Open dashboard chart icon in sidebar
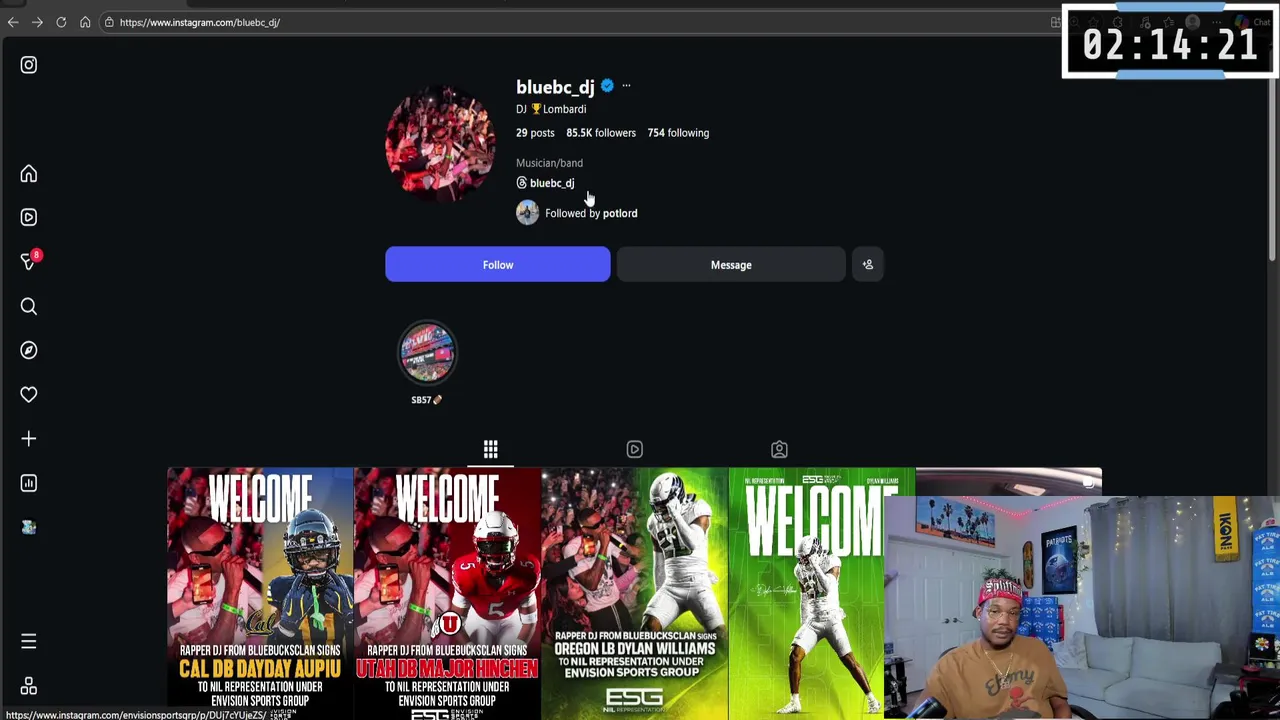Image resolution: width=1280 pixels, height=720 pixels. click(29, 483)
